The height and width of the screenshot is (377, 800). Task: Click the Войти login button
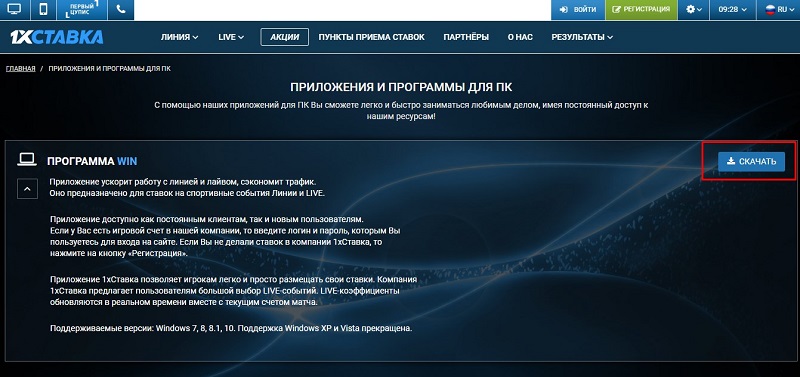[x=578, y=9]
